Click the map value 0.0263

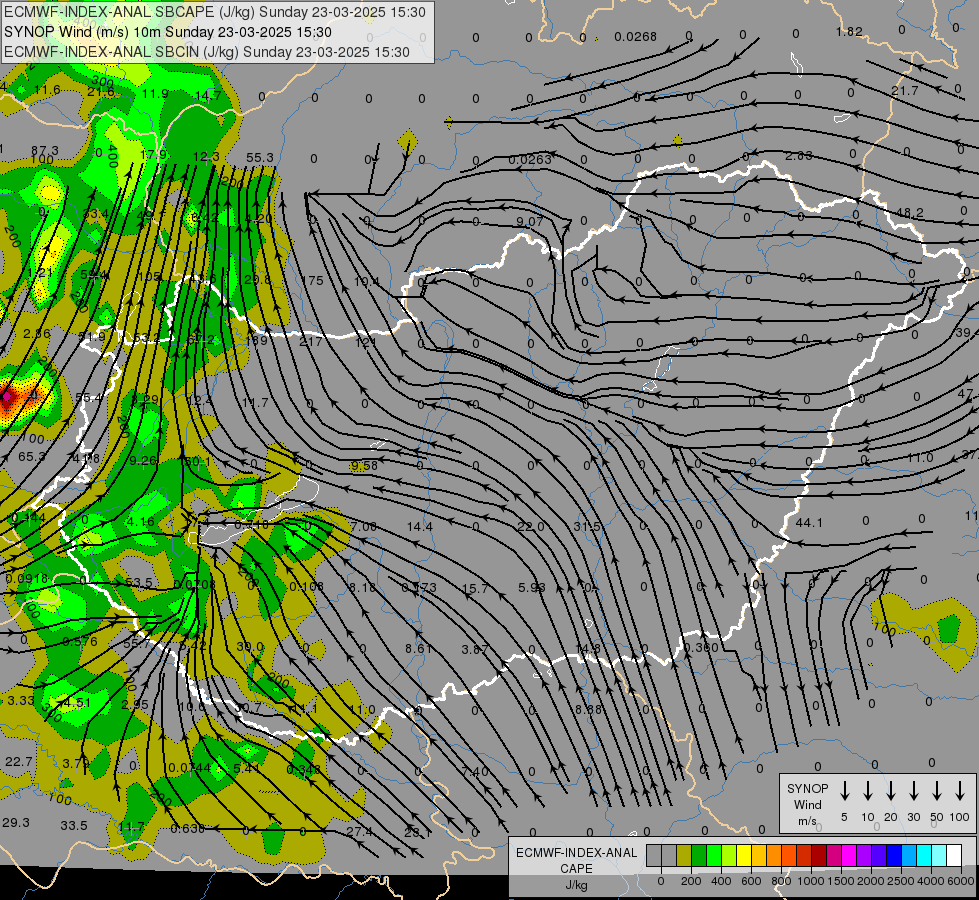pos(530,160)
